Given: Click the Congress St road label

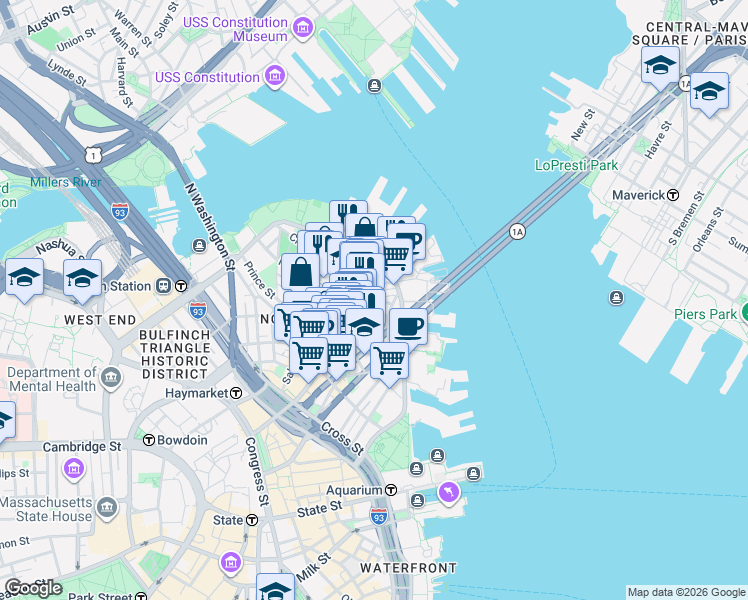Looking at the screenshot, I should pyautogui.click(x=257, y=471).
